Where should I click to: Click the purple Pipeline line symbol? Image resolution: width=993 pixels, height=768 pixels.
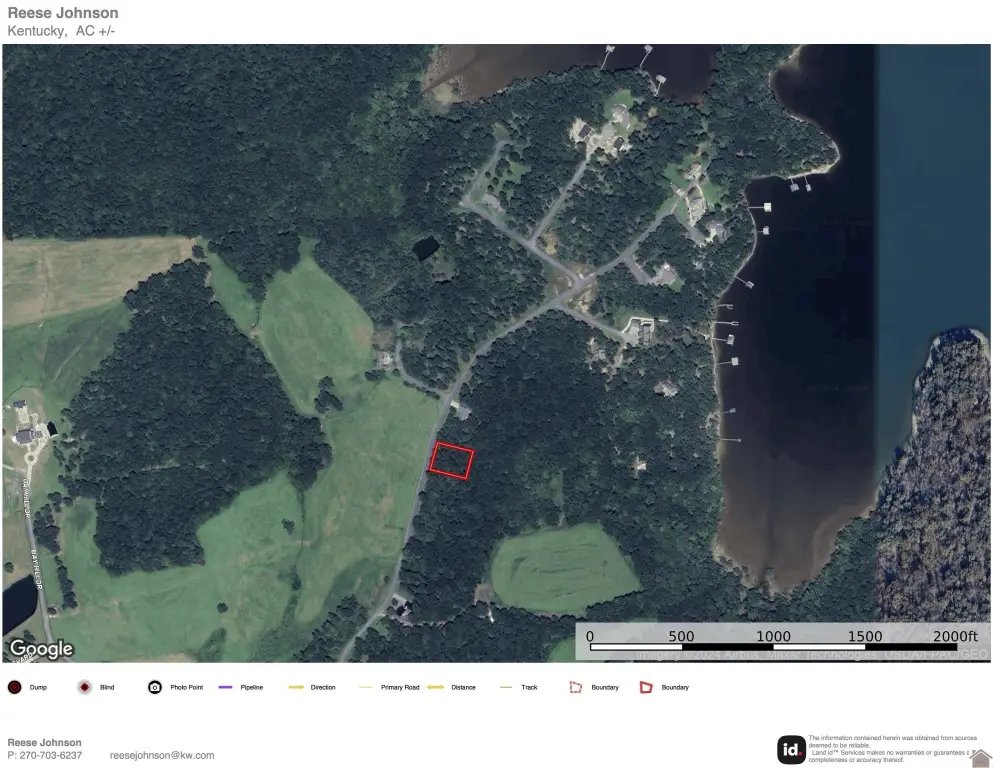coord(225,688)
